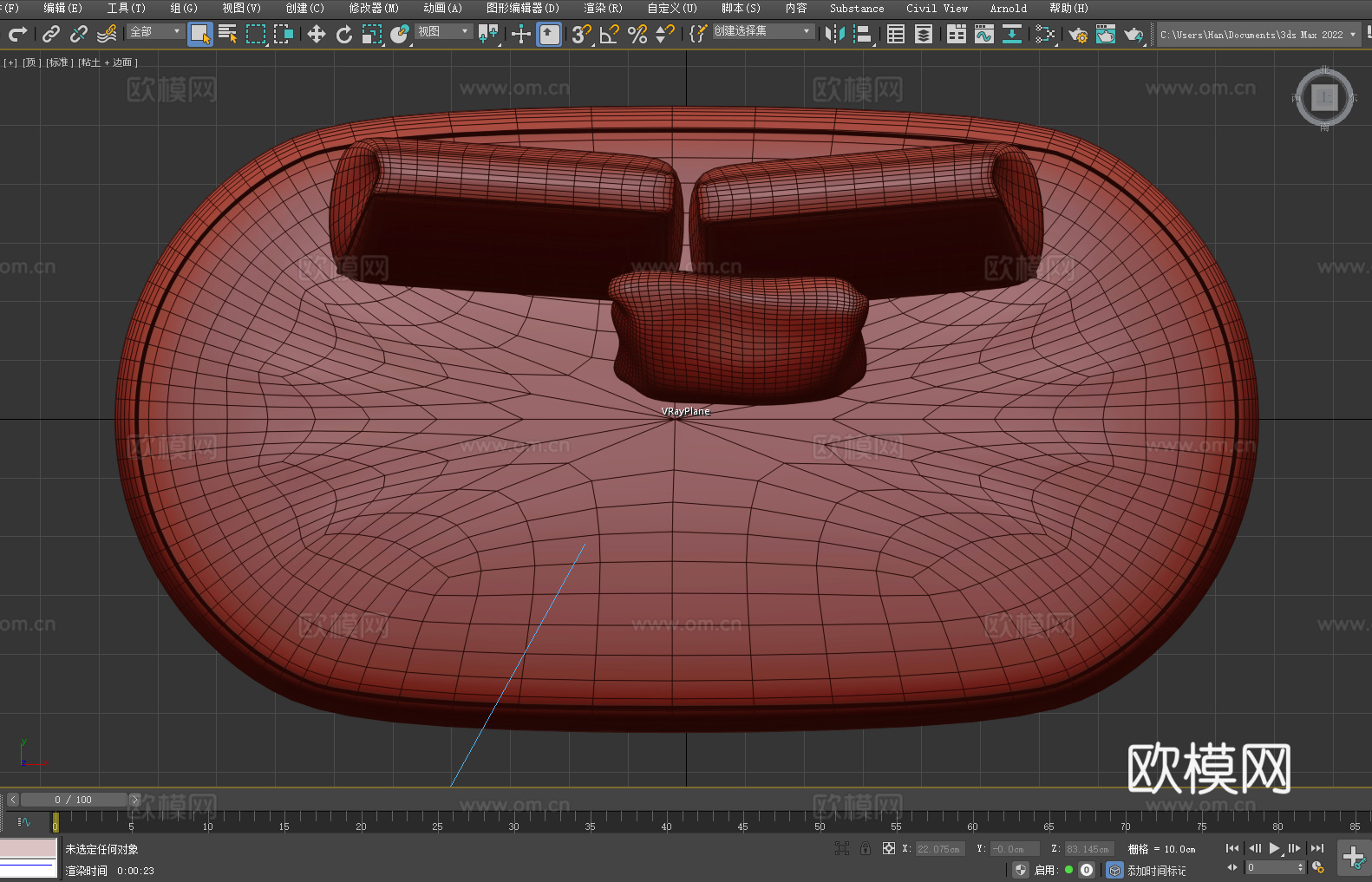Open the selection filter 全部 dropdown
This screenshot has height=882, width=1372.
coord(155,31)
